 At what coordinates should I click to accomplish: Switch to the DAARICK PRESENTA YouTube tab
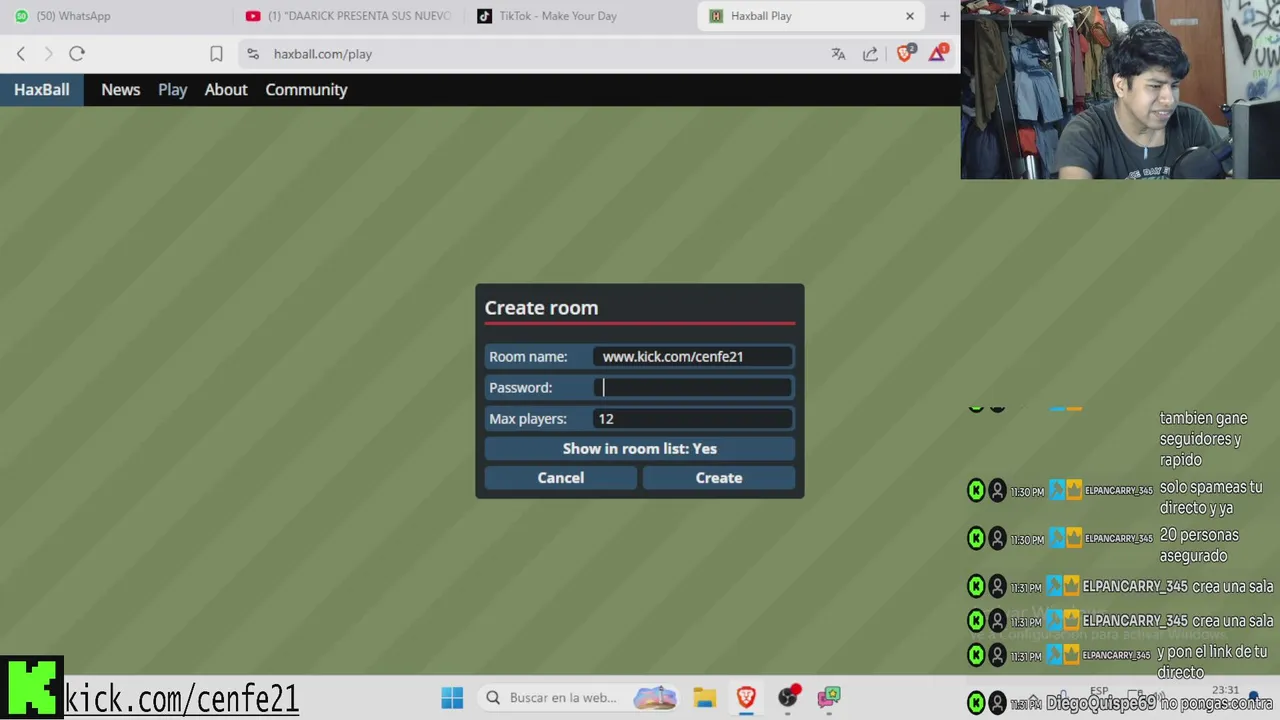pos(349,16)
